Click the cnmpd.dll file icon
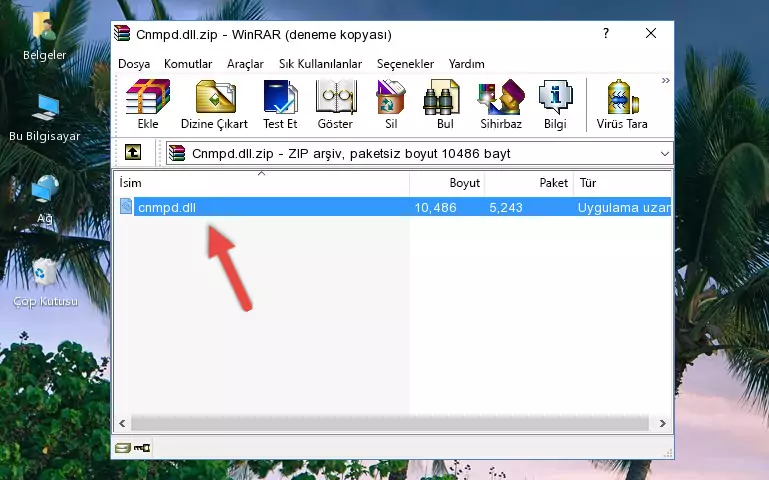Image resolution: width=769 pixels, height=480 pixels. 126,206
